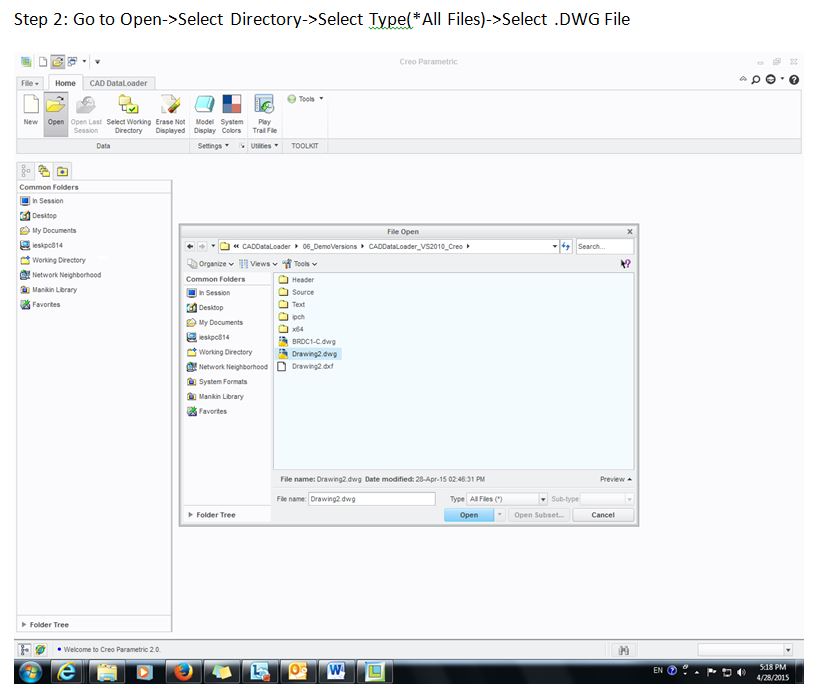This screenshot has width=820, height=692.
Task: Click status bar binoculars find icon
Action: tap(623, 650)
